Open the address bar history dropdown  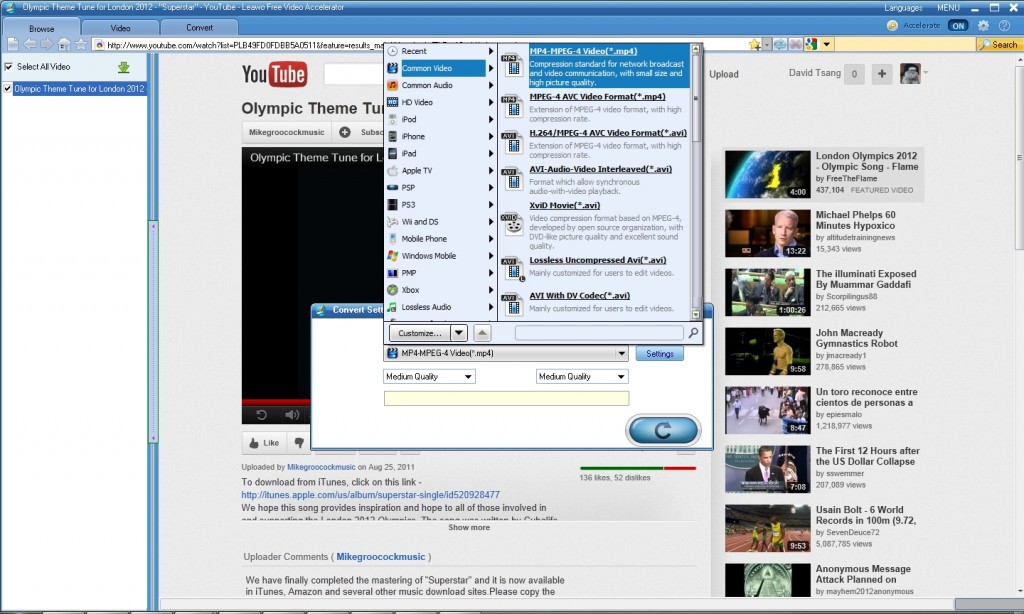(x=767, y=44)
